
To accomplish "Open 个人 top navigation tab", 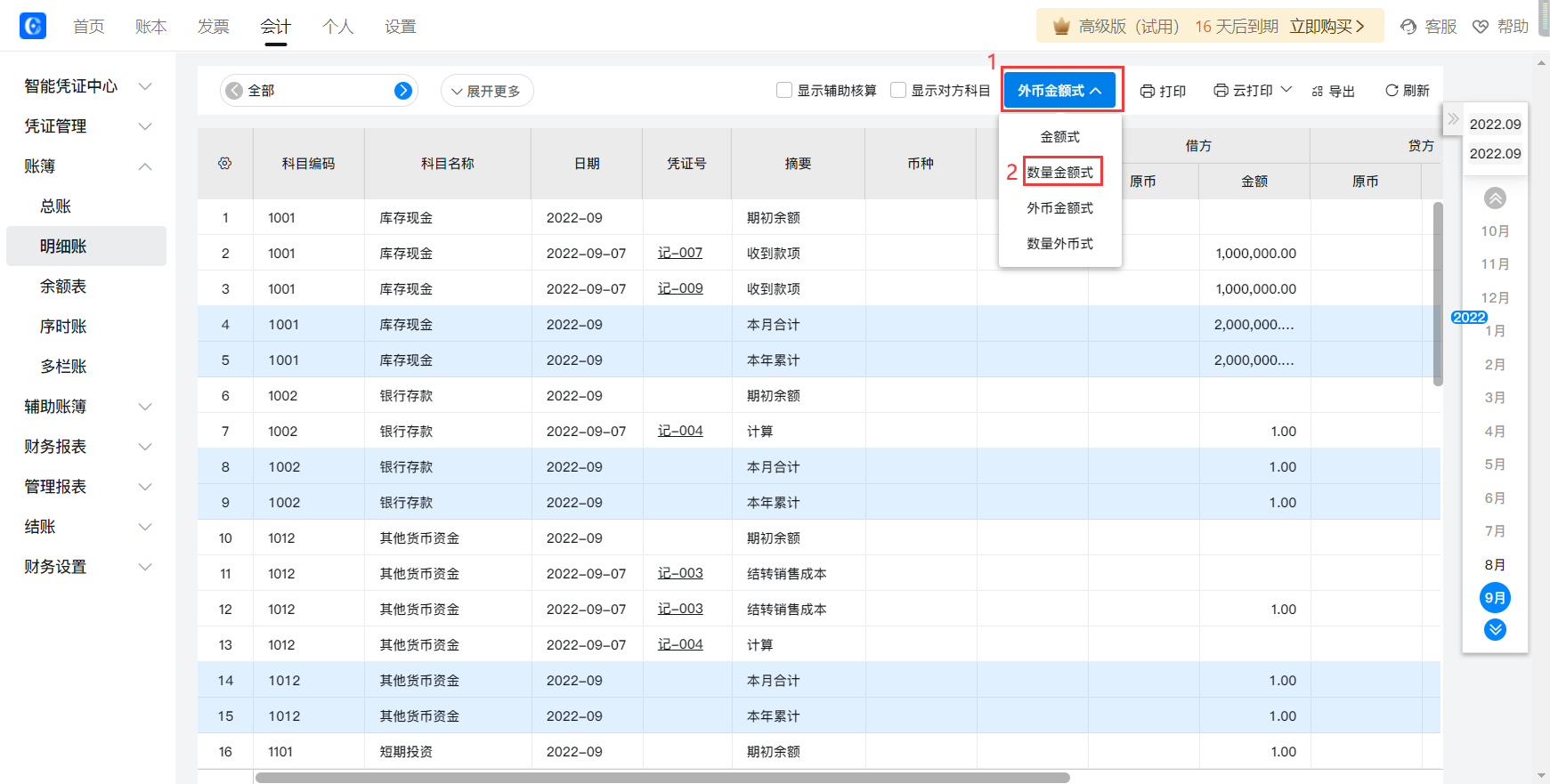I will click(x=338, y=27).
